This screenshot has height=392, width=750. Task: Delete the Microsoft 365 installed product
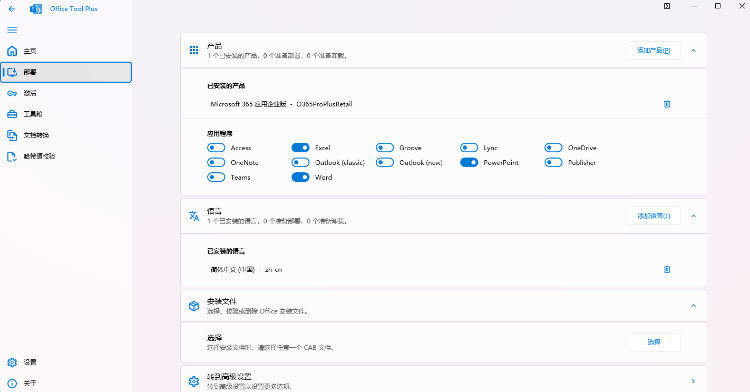point(667,104)
